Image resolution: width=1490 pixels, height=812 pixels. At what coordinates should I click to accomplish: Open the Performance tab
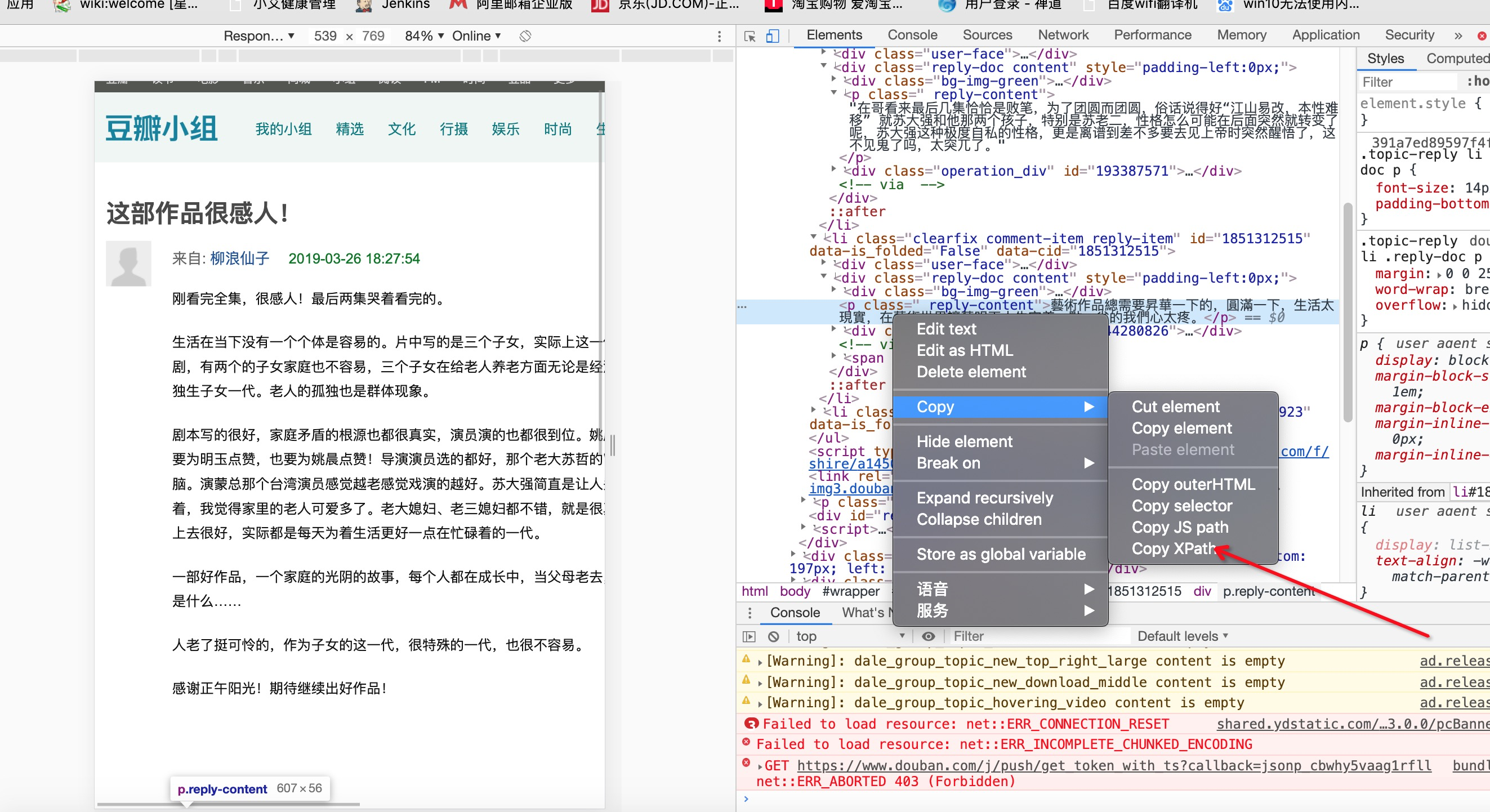[x=1152, y=35]
